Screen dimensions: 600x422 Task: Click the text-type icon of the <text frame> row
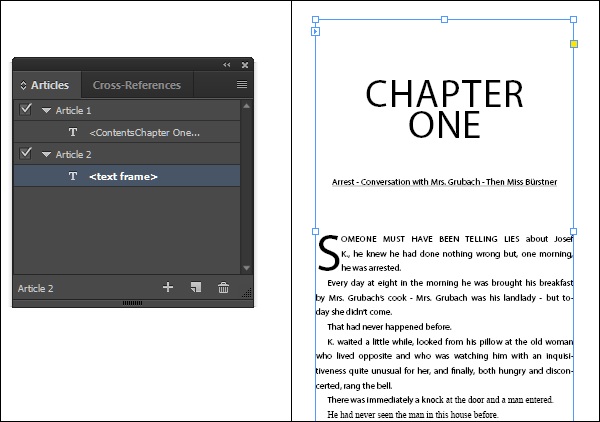coord(73,176)
